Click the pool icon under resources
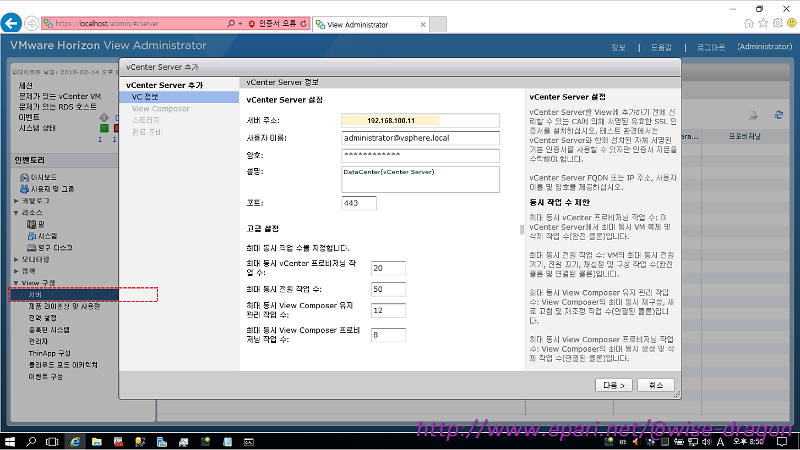 click(x=32, y=224)
